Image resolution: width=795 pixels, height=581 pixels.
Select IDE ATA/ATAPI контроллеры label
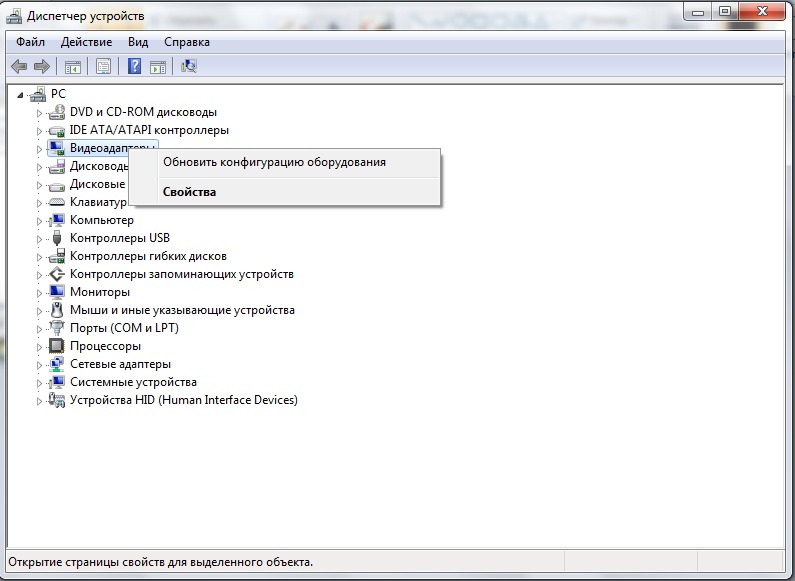pyautogui.click(x=149, y=130)
